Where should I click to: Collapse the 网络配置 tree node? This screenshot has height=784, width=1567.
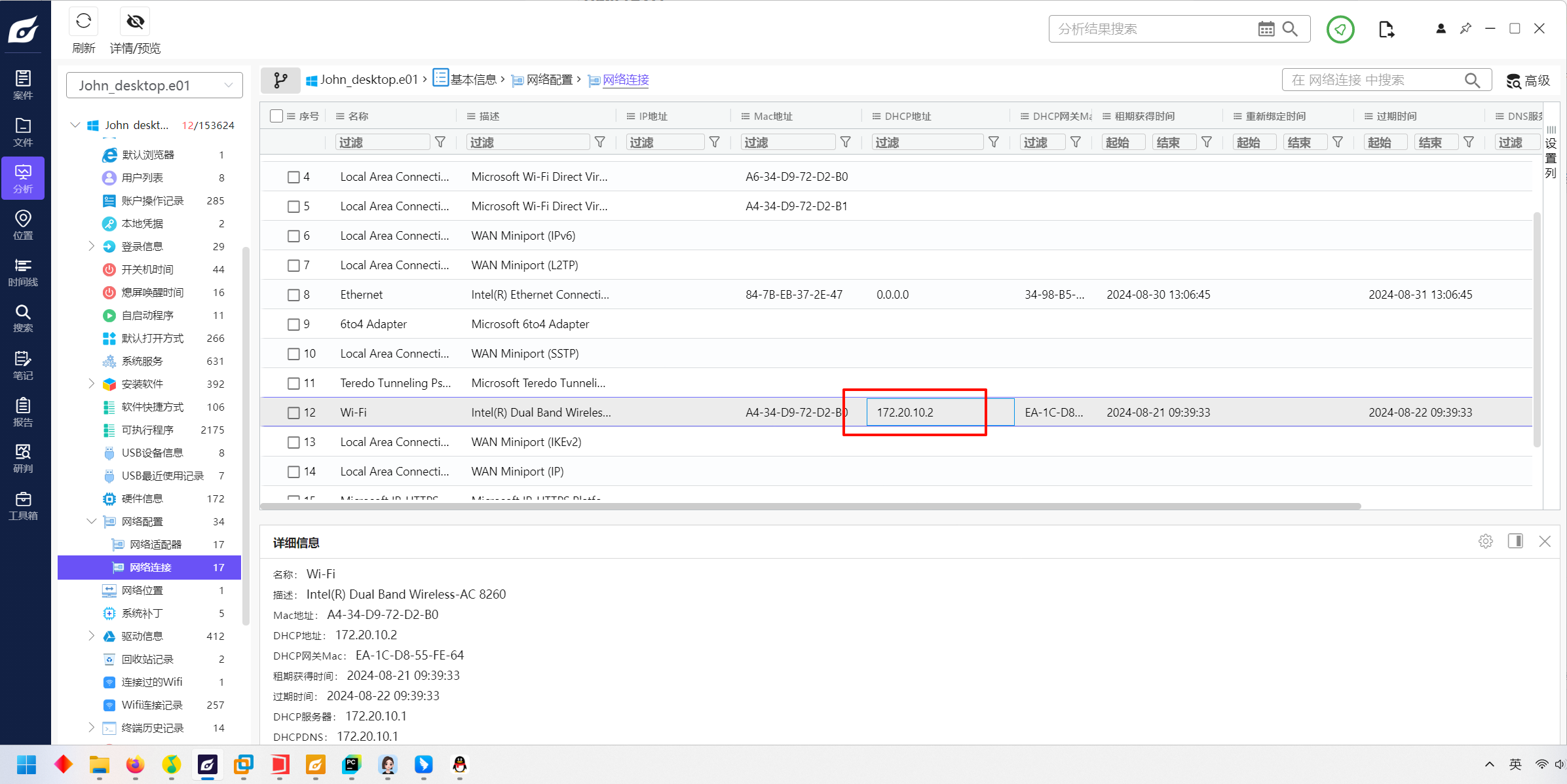[91, 521]
